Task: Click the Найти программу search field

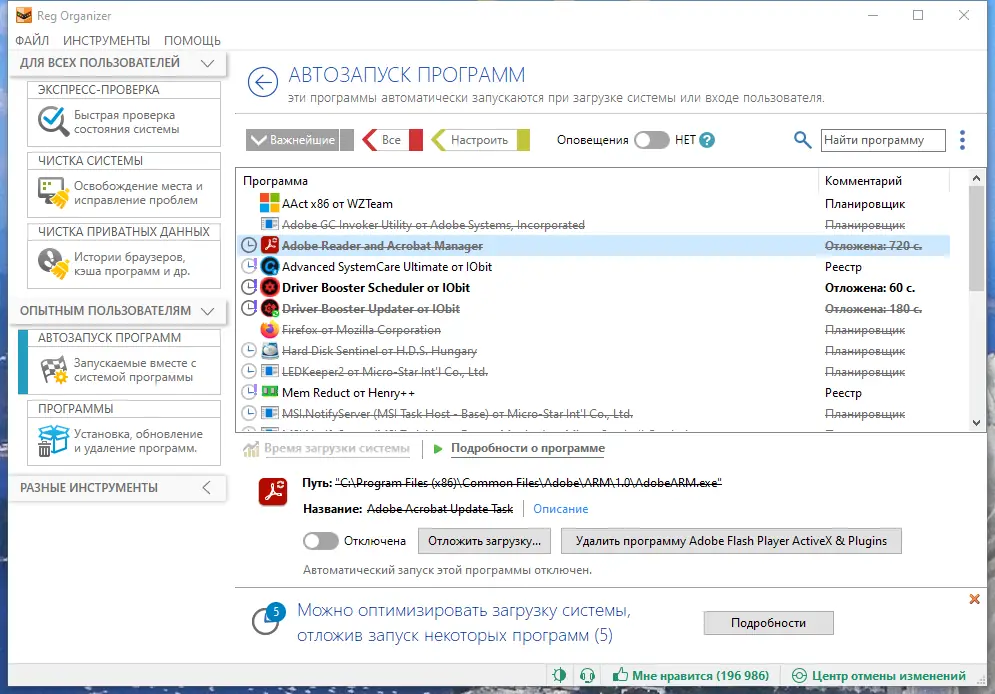Action: pyautogui.click(x=883, y=140)
